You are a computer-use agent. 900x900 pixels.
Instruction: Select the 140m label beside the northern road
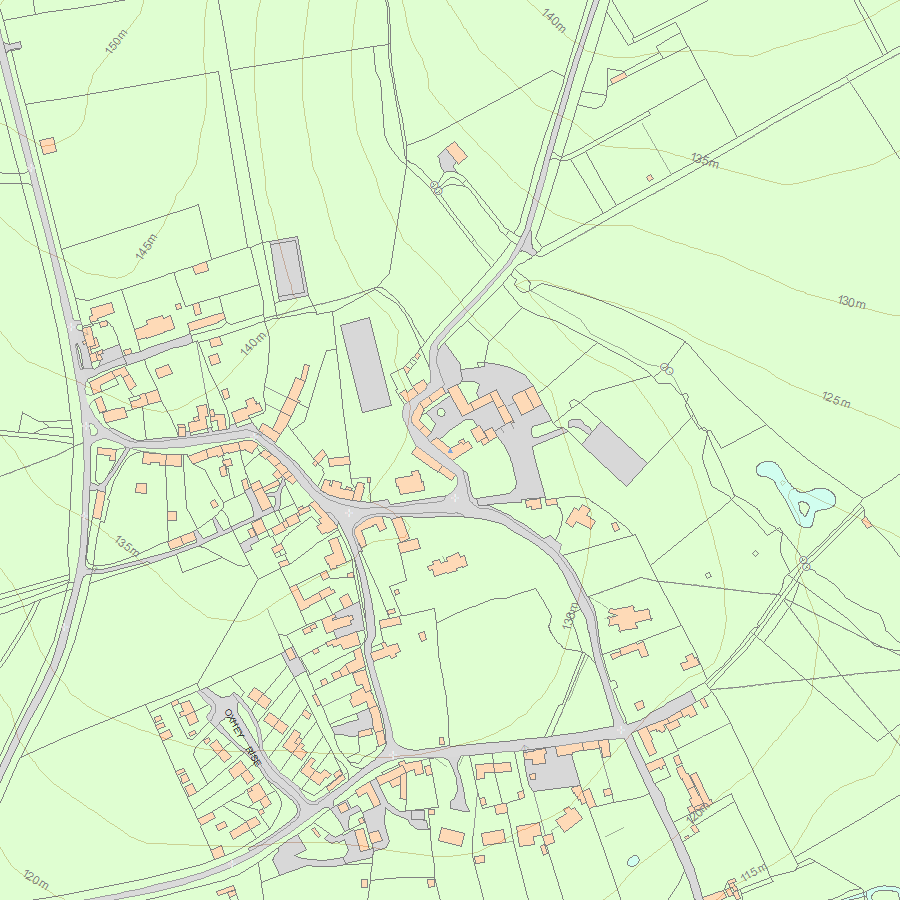(554, 20)
